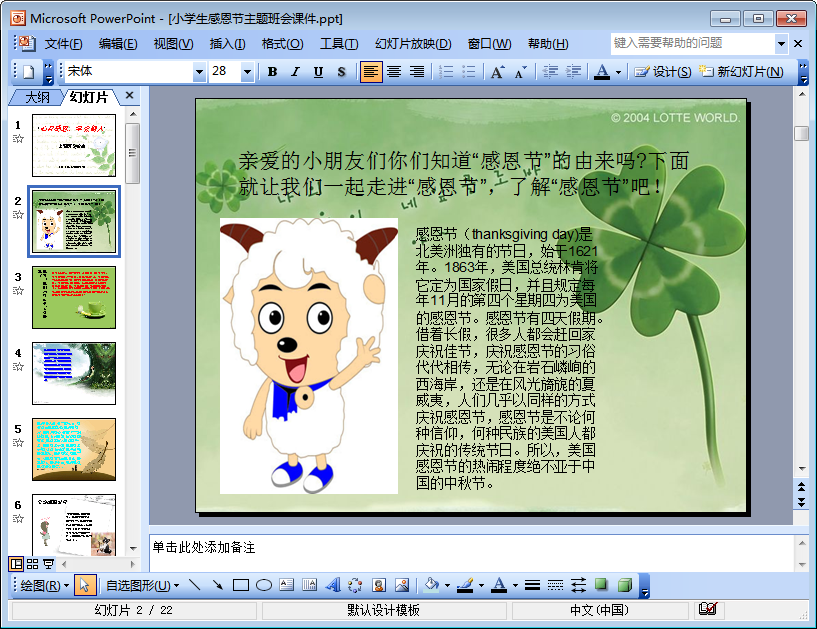Select the pointer (select objects) tool
817x629 pixels.
tap(84, 585)
